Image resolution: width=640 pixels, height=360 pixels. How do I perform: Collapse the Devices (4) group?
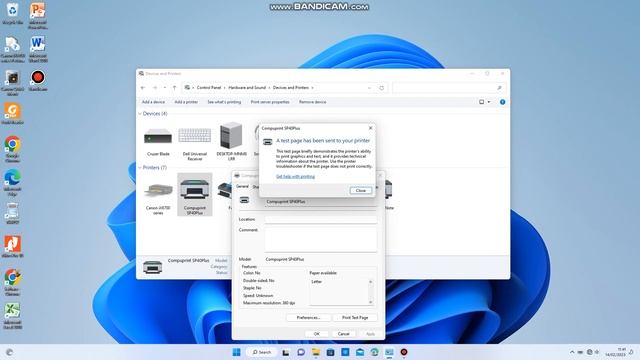[140, 113]
